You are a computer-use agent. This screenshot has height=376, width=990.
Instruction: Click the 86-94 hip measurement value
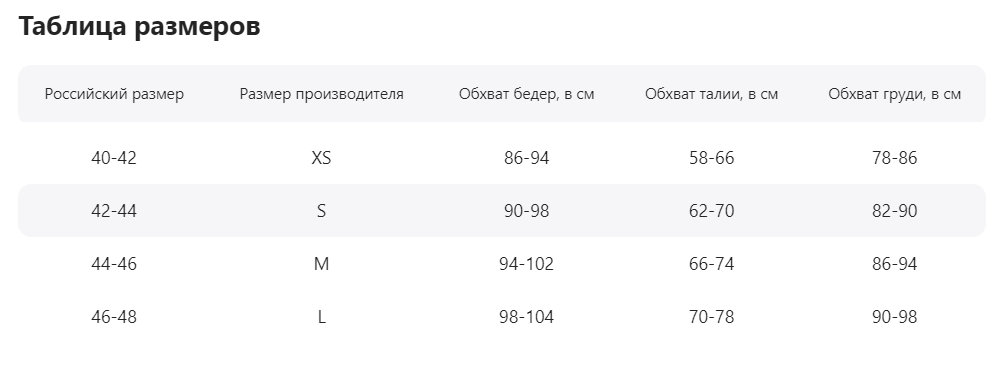click(x=527, y=158)
